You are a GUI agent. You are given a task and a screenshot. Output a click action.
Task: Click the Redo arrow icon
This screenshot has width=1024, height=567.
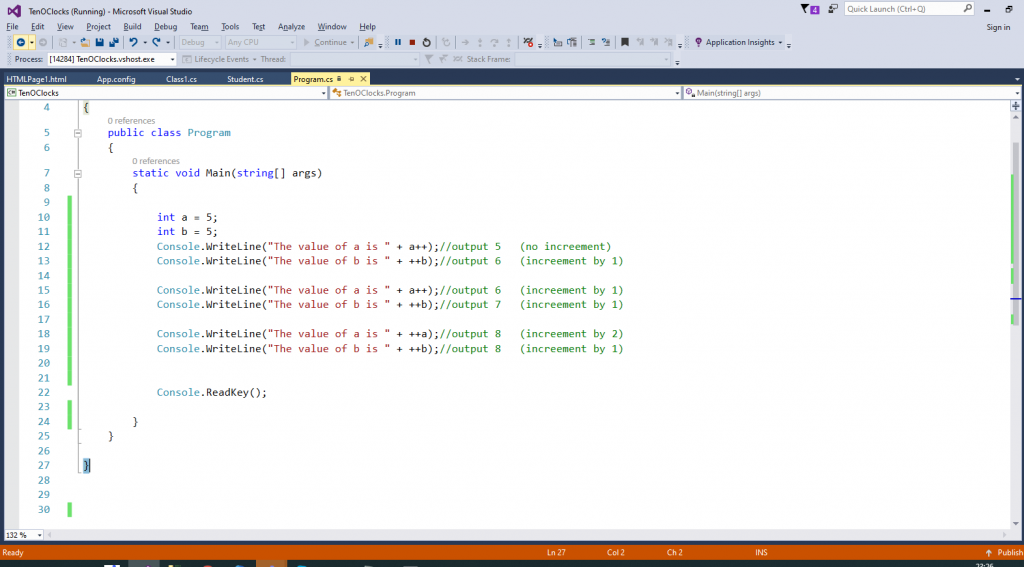coord(157,42)
